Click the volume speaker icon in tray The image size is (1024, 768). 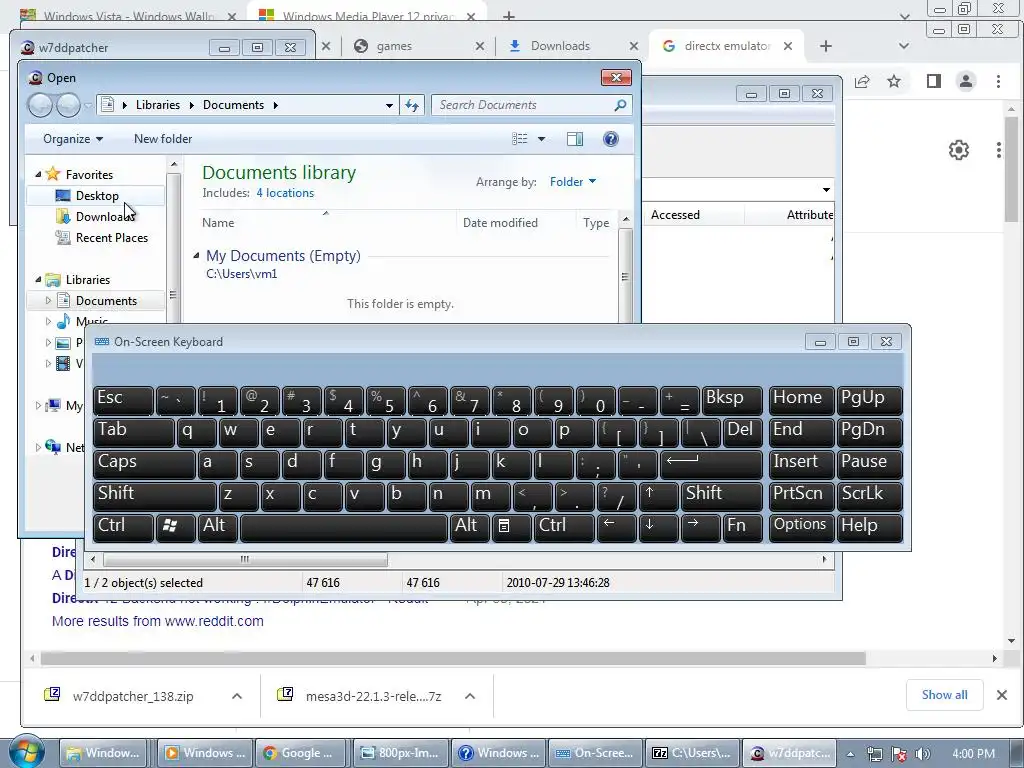coord(923,754)
